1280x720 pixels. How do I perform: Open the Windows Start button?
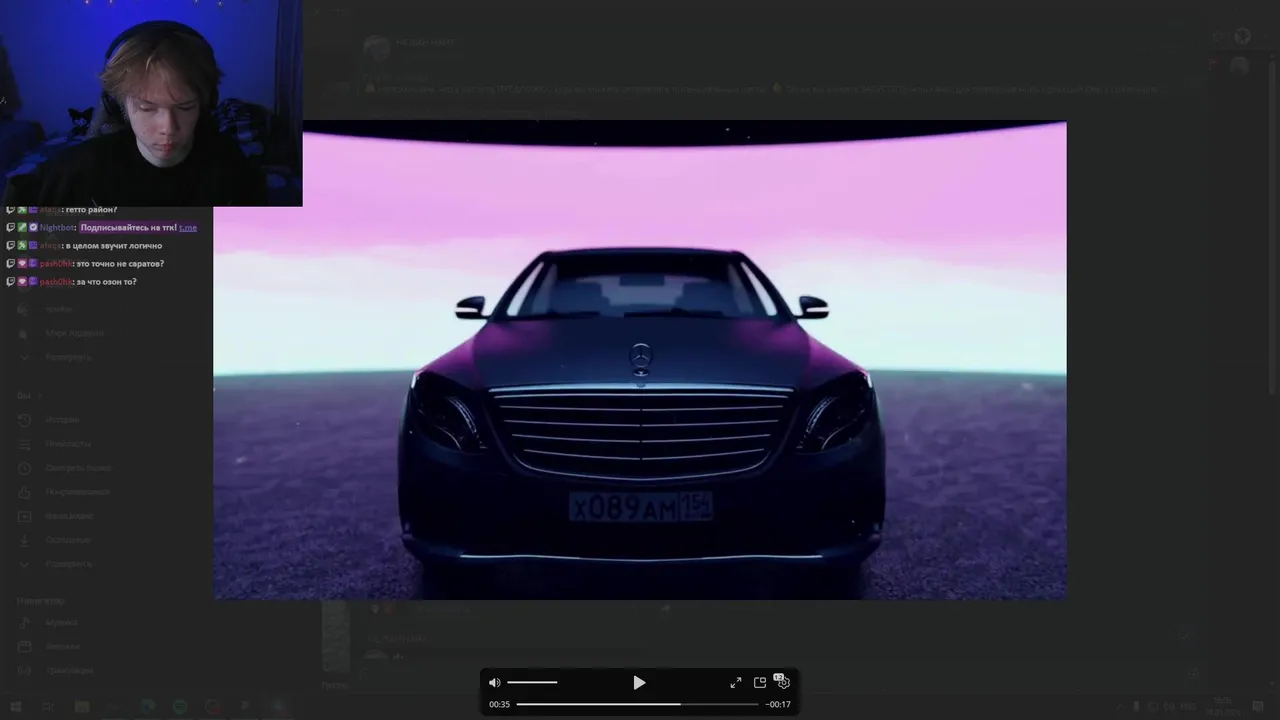15,707
